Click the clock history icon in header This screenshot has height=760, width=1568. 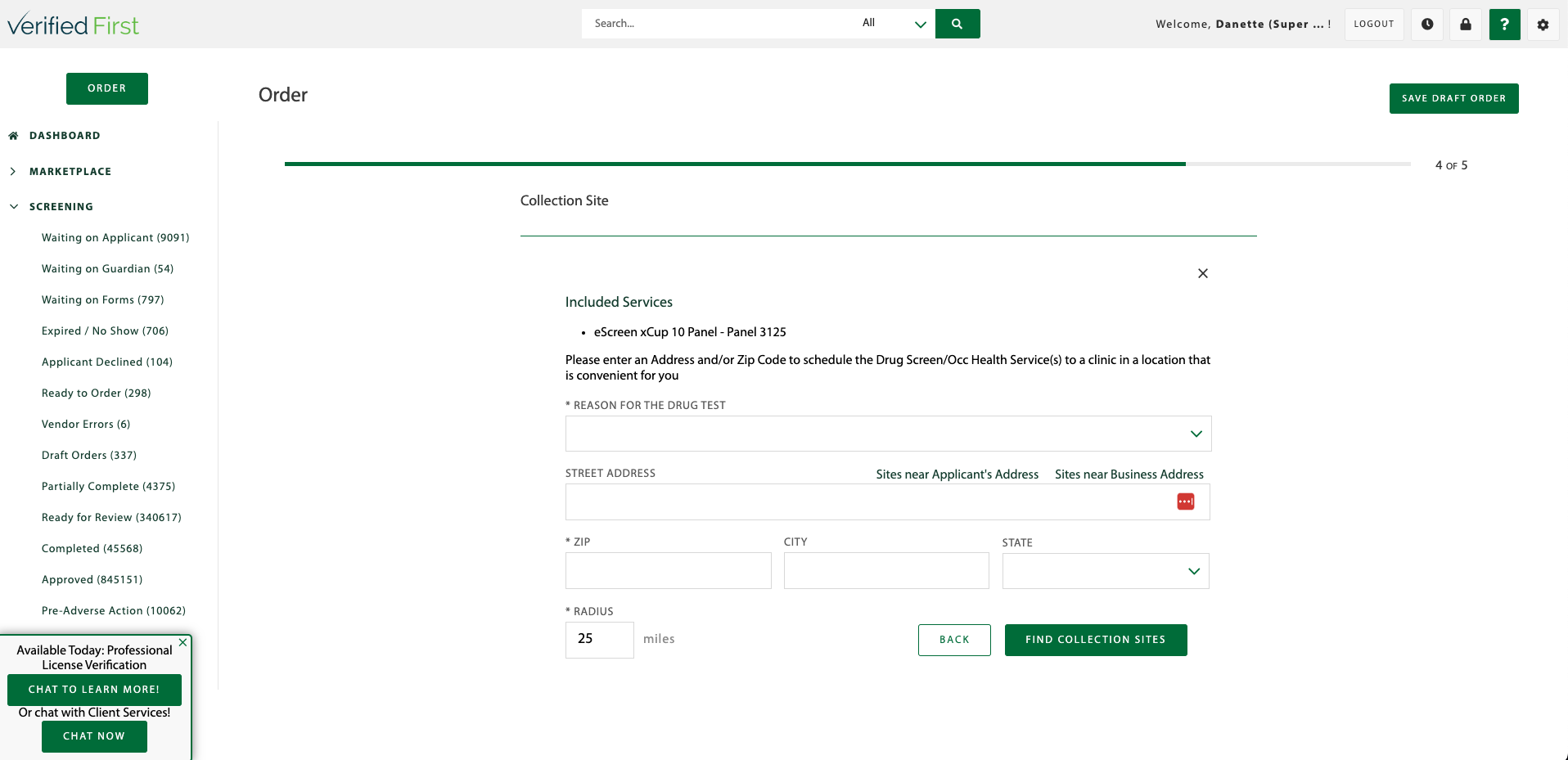click(x=1427, y=24)
